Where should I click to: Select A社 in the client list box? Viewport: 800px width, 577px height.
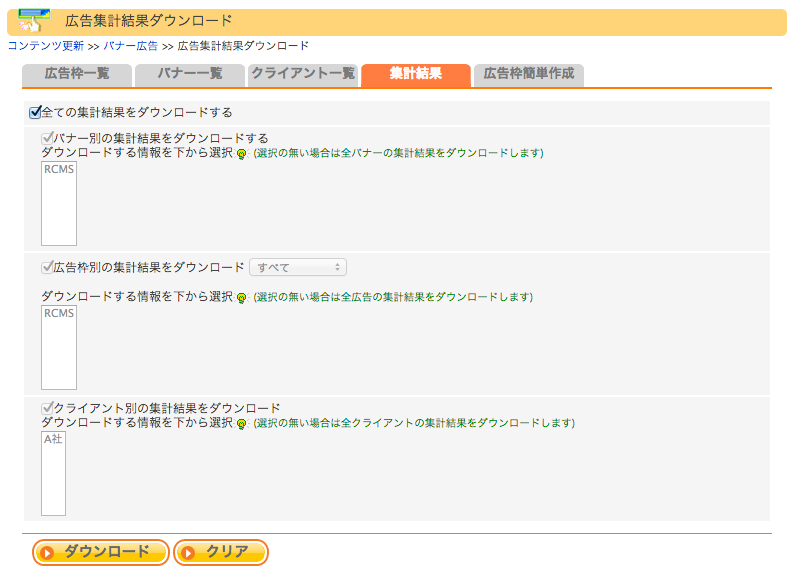click(x=53, y=439)
